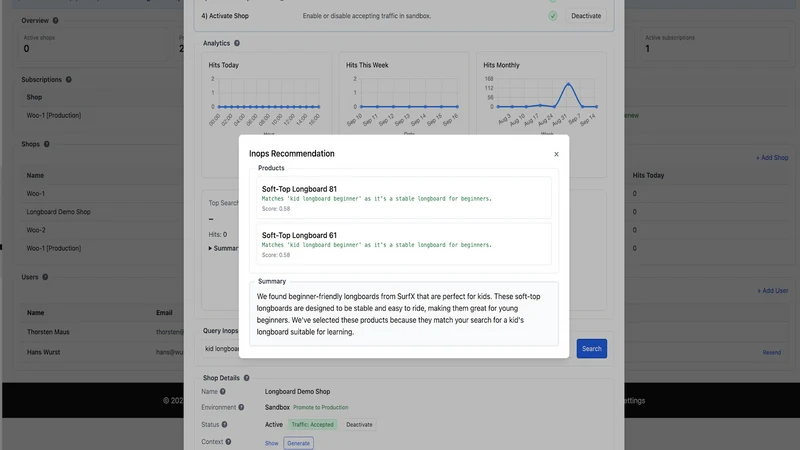
Task: Open the Overview help icon
Action: coord(56,21)
